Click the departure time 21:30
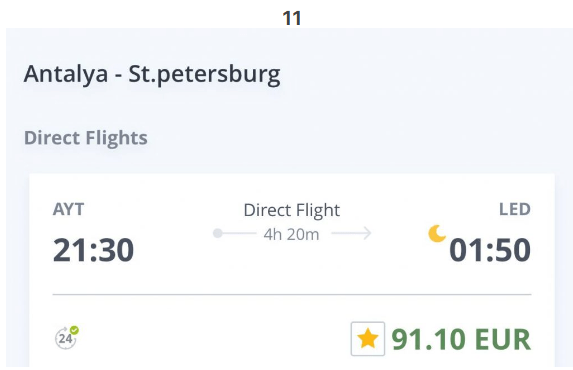 94,250
